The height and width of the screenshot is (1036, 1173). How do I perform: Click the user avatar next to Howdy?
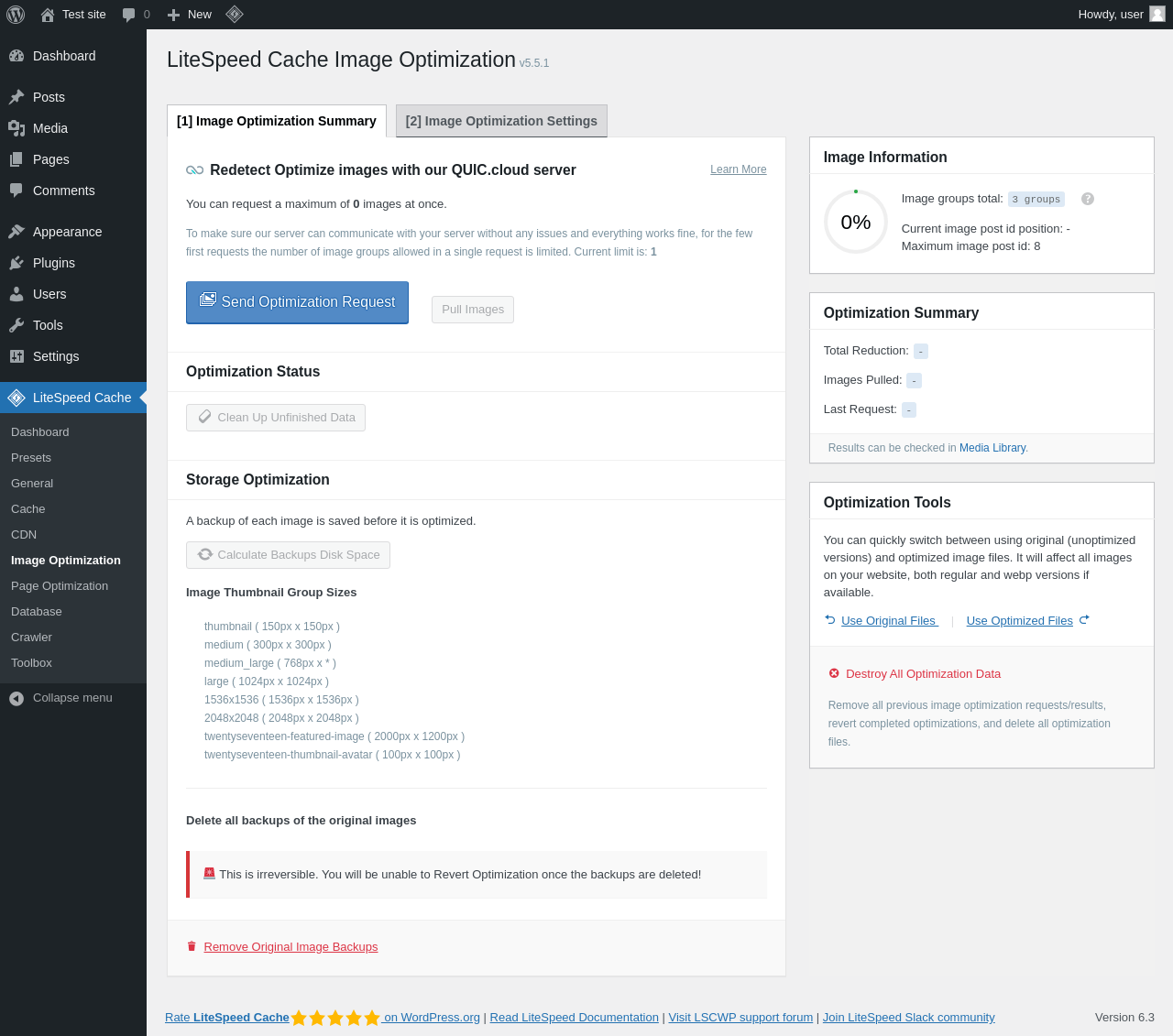pyautogui.click(x=1157, y=14)
